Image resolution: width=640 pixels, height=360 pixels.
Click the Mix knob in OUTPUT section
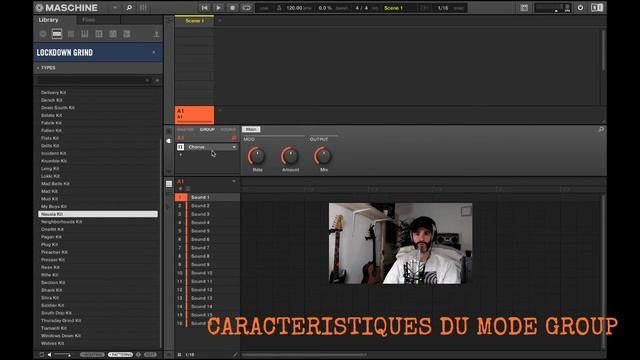click(x=323, y=156)
